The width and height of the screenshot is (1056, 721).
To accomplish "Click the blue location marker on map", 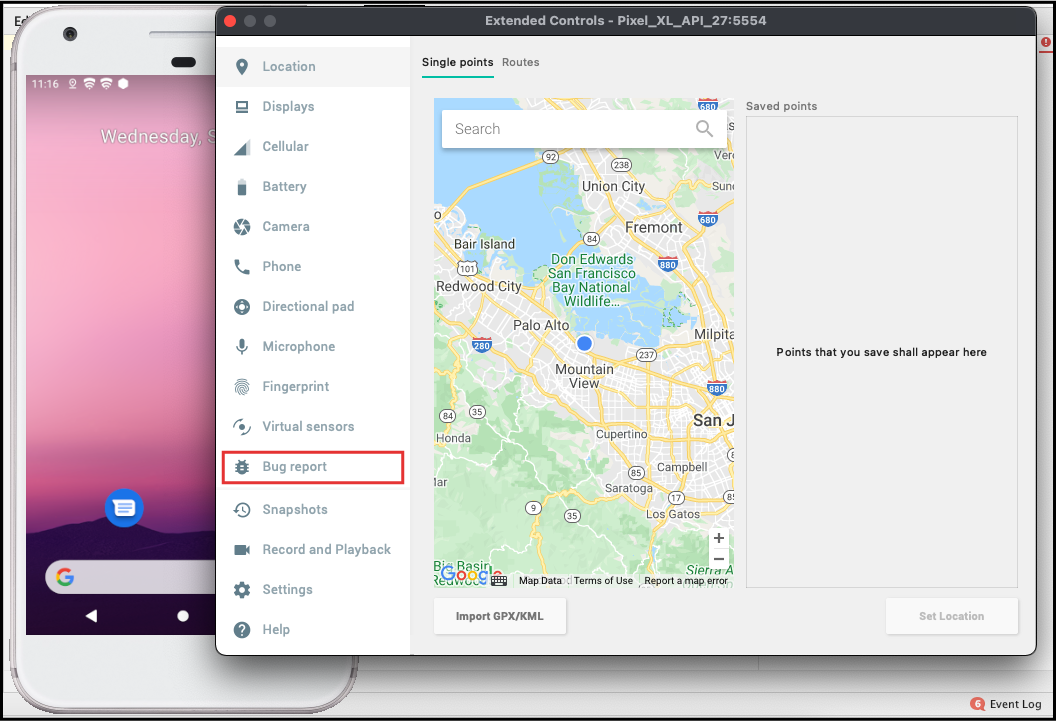I will pyautogui.click(x=584, y=343).
